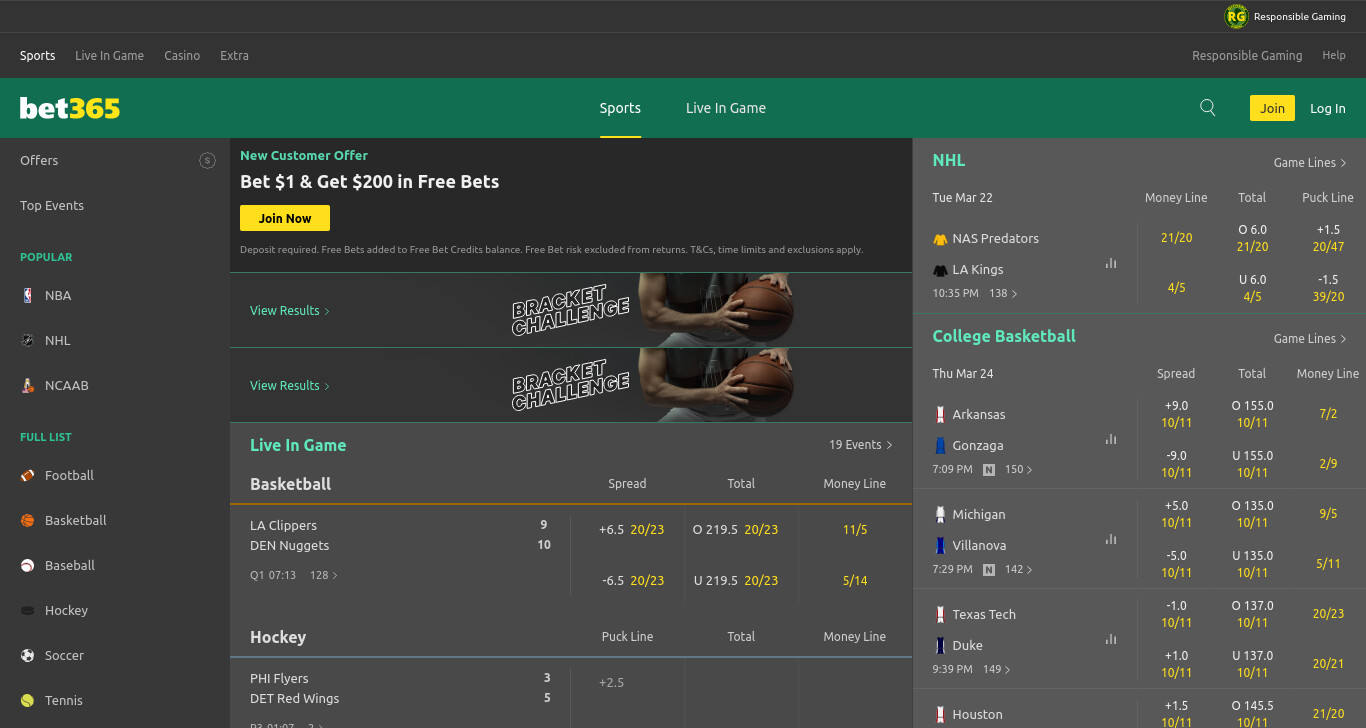Click Log In
The height and width of the screenshot is (728, 1366).
[x=1328, y=108]
